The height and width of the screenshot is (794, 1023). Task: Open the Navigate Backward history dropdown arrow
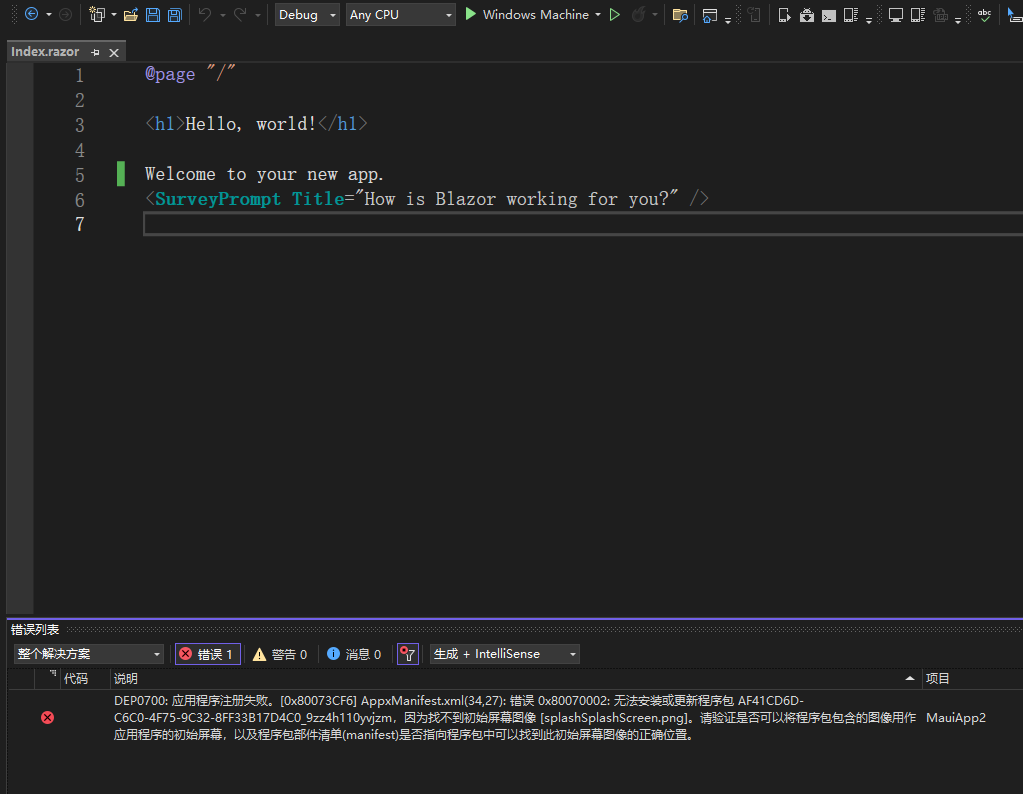(49, 14)
